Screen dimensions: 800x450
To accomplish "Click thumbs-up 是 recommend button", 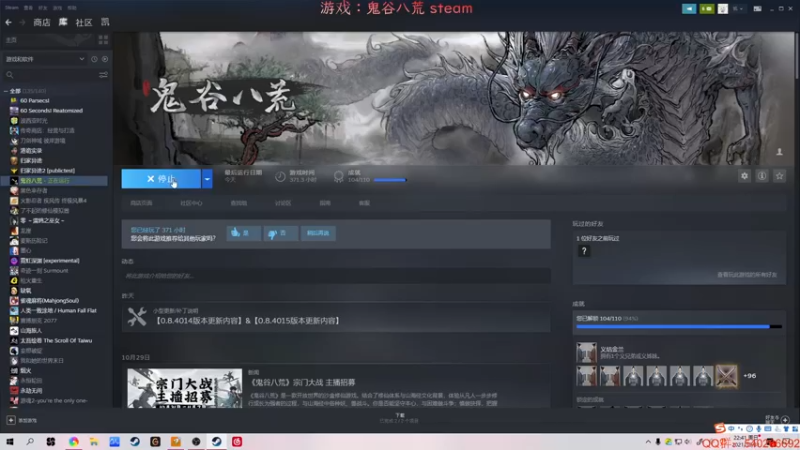I will pos(243,233).
